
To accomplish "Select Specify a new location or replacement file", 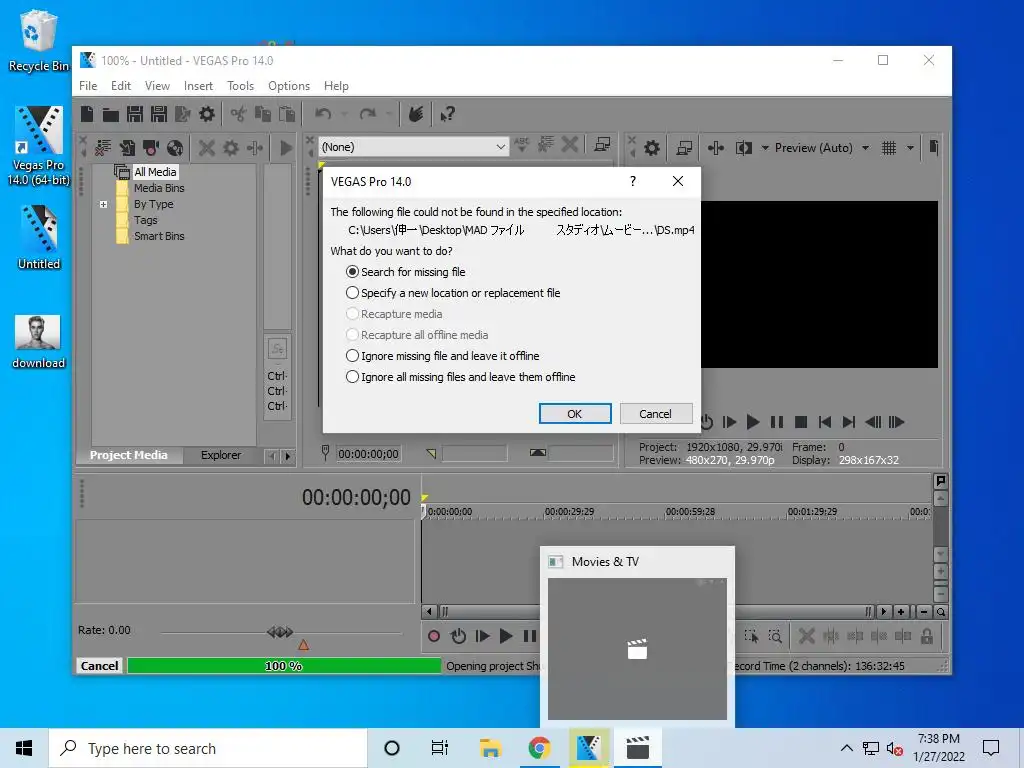I will 453,293.
